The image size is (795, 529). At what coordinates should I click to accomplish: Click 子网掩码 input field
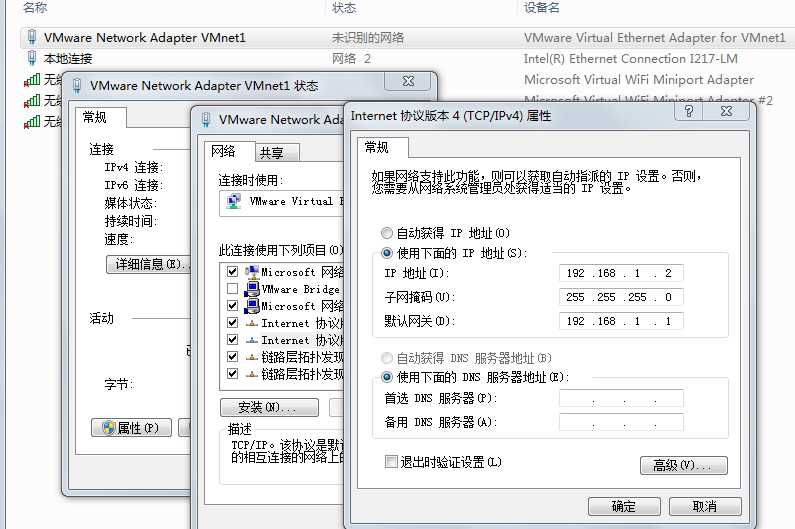621,297
